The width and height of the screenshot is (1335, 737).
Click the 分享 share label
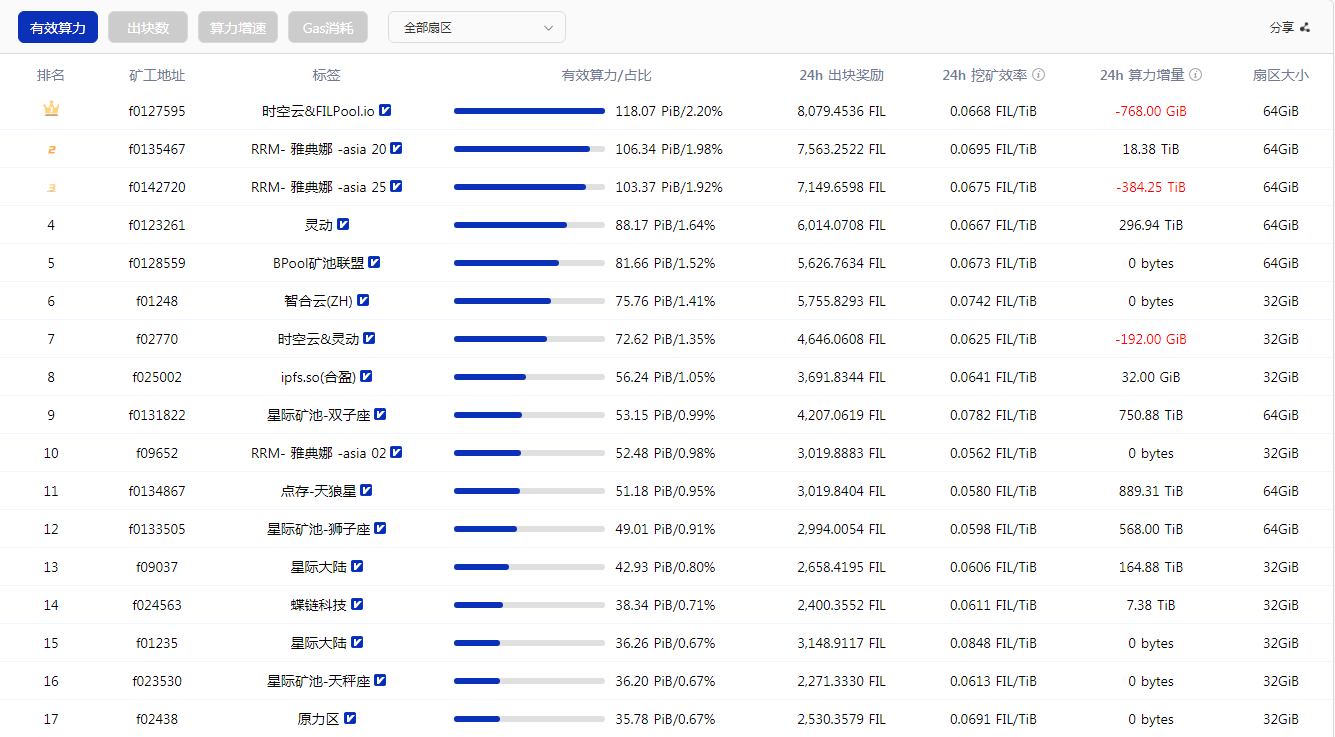[1282, 28]
